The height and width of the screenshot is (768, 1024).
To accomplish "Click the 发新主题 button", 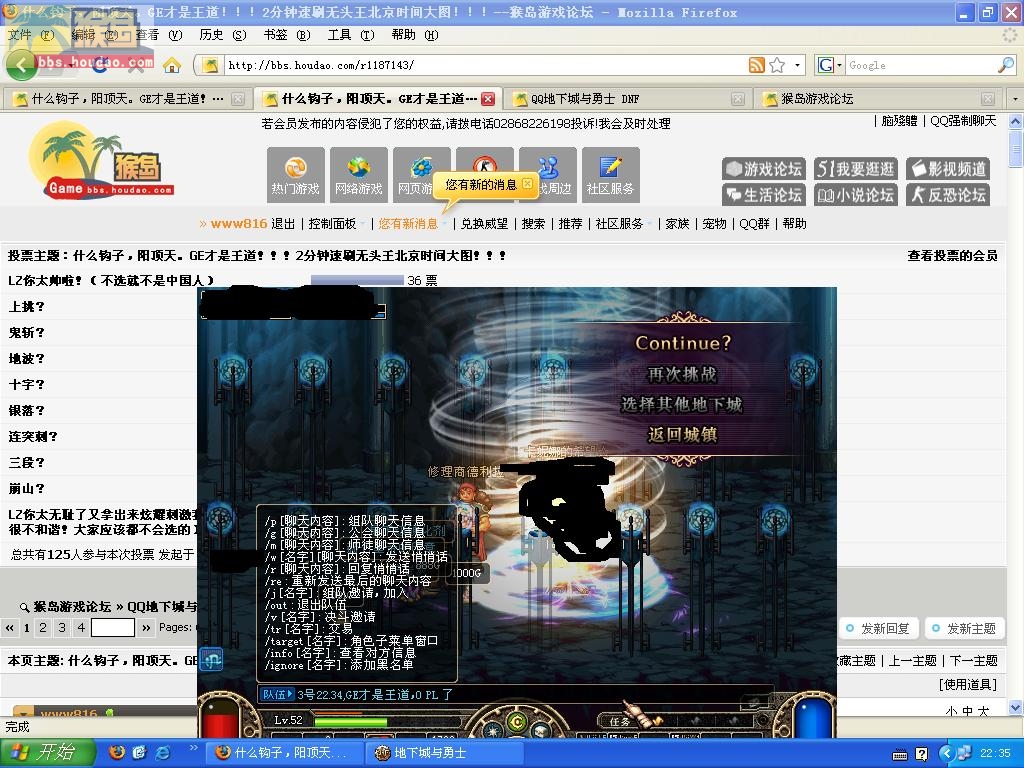I will pos(965,628).
